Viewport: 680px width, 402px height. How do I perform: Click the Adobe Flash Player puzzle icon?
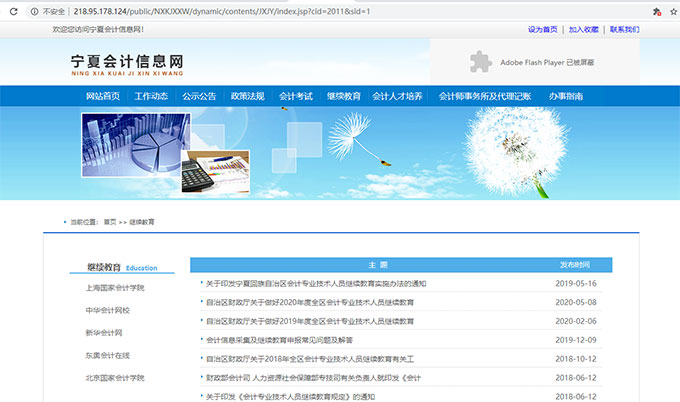coord(481,61)
